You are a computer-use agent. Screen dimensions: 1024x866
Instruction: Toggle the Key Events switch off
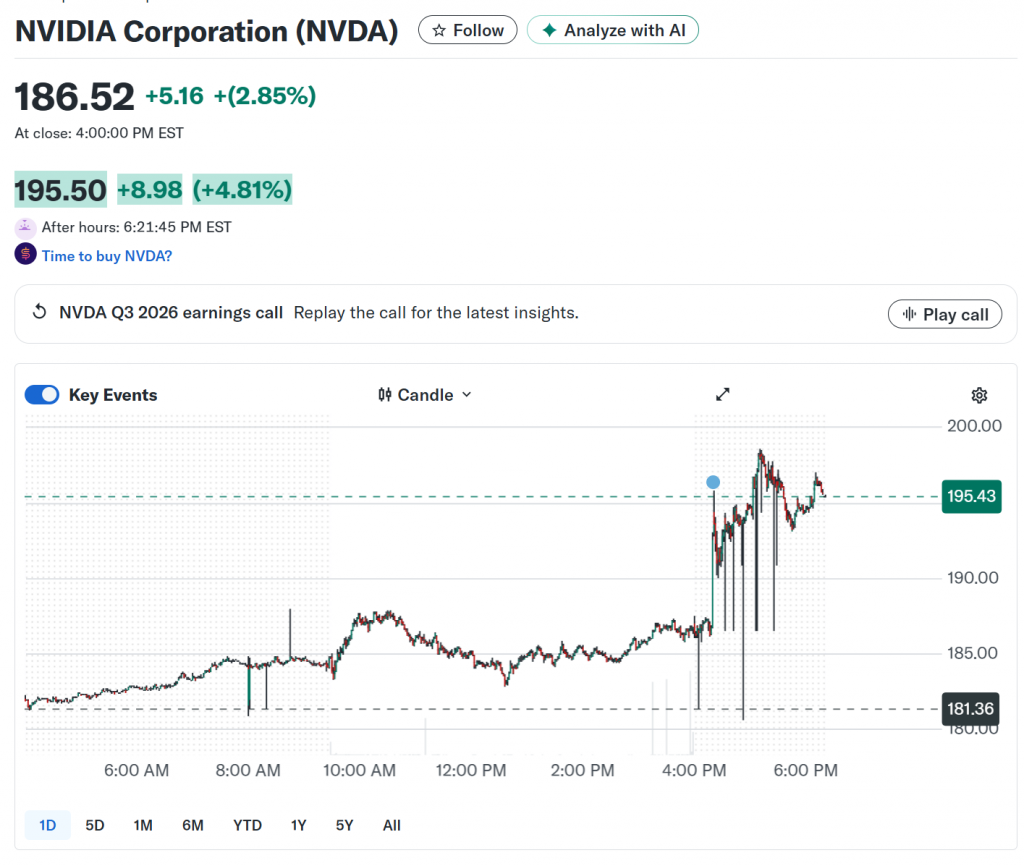pos(42,395)
